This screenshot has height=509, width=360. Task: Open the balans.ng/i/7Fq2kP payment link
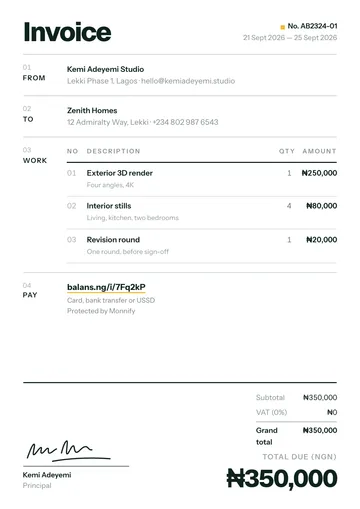tap(106, 287)
